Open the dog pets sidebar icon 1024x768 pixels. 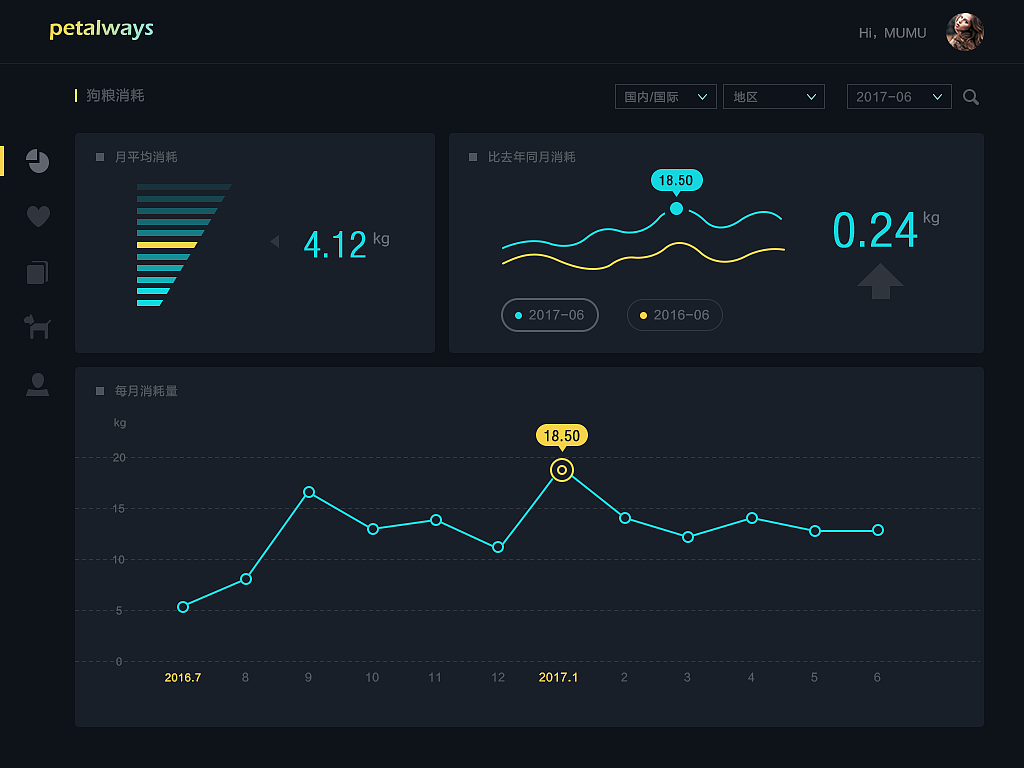click(x=37, y=327)
